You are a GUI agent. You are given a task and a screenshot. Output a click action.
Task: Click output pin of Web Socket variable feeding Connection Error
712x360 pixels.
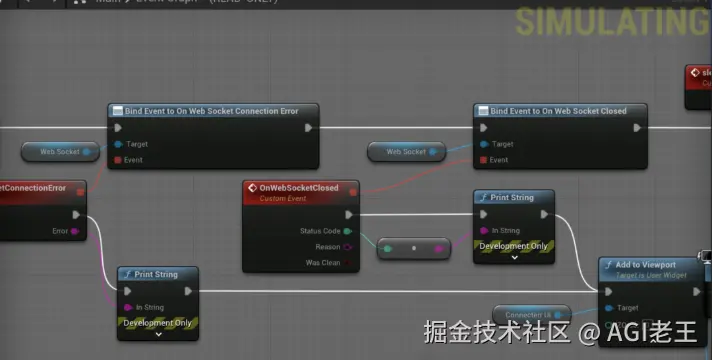tap(87, 152)
